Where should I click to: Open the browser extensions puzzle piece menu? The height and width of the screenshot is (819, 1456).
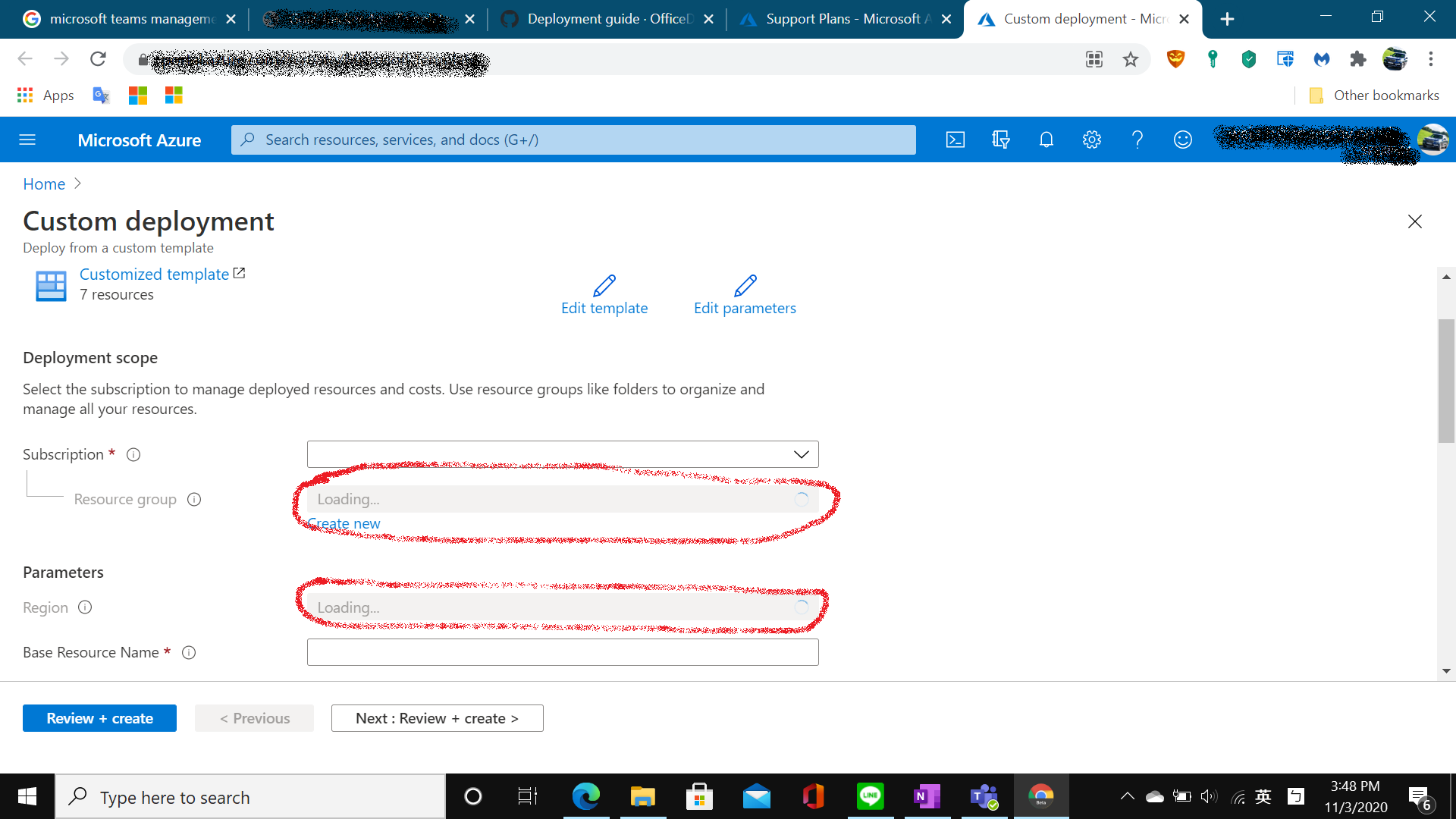[x=1357, y=58]
